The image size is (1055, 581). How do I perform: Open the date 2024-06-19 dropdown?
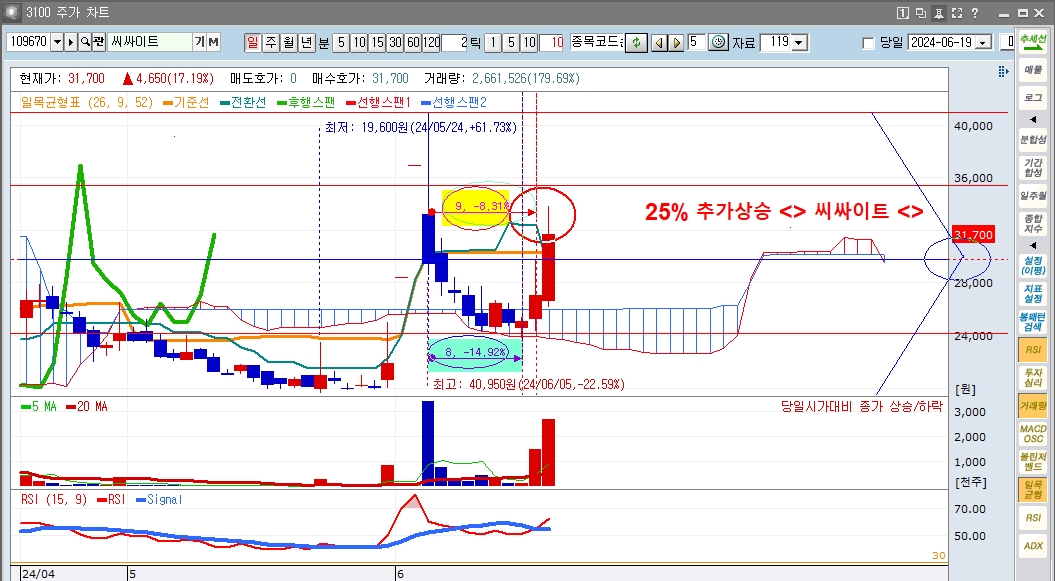coord(984,42)
